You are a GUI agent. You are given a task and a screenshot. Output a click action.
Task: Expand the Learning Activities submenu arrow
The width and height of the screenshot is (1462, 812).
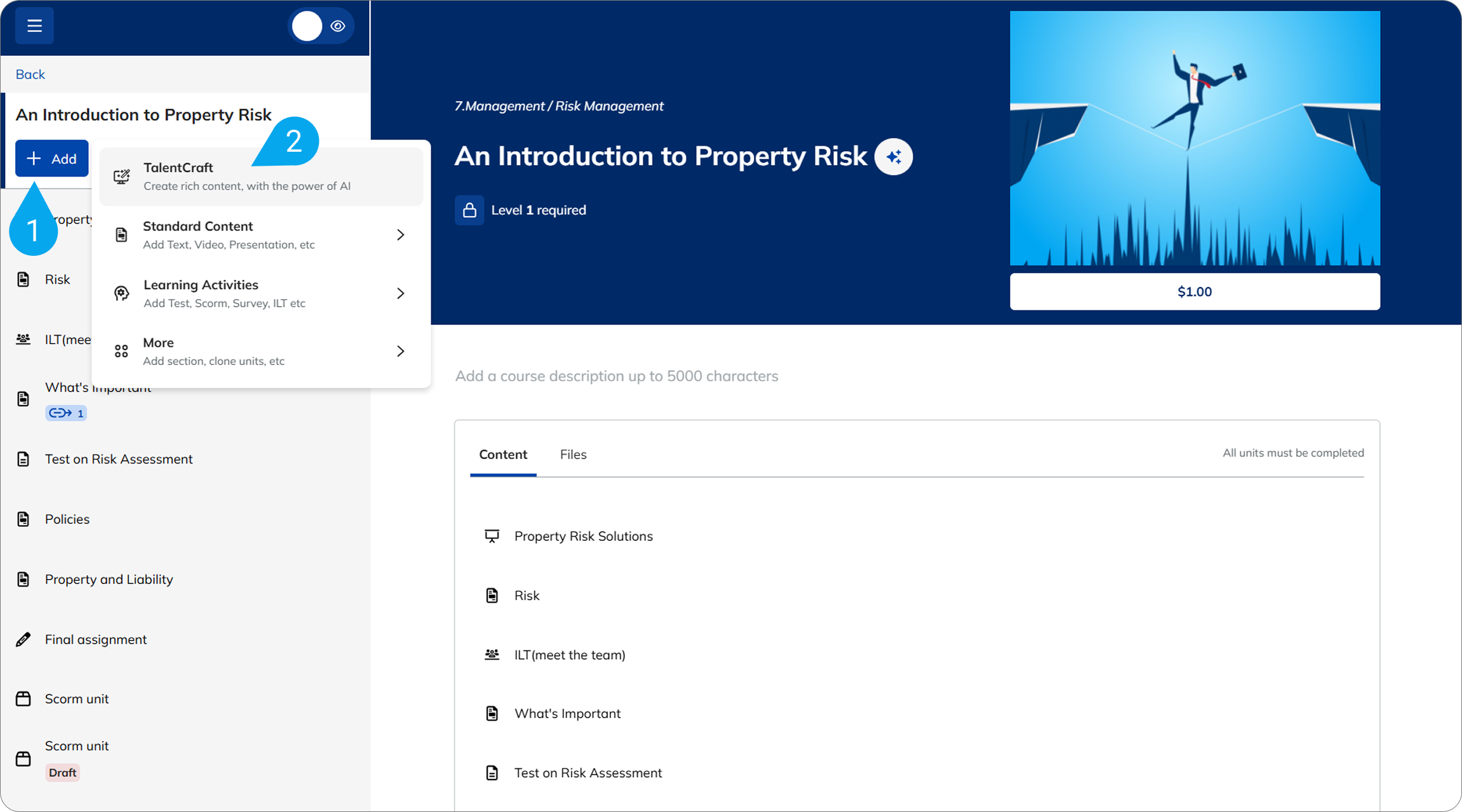point(400,293)
